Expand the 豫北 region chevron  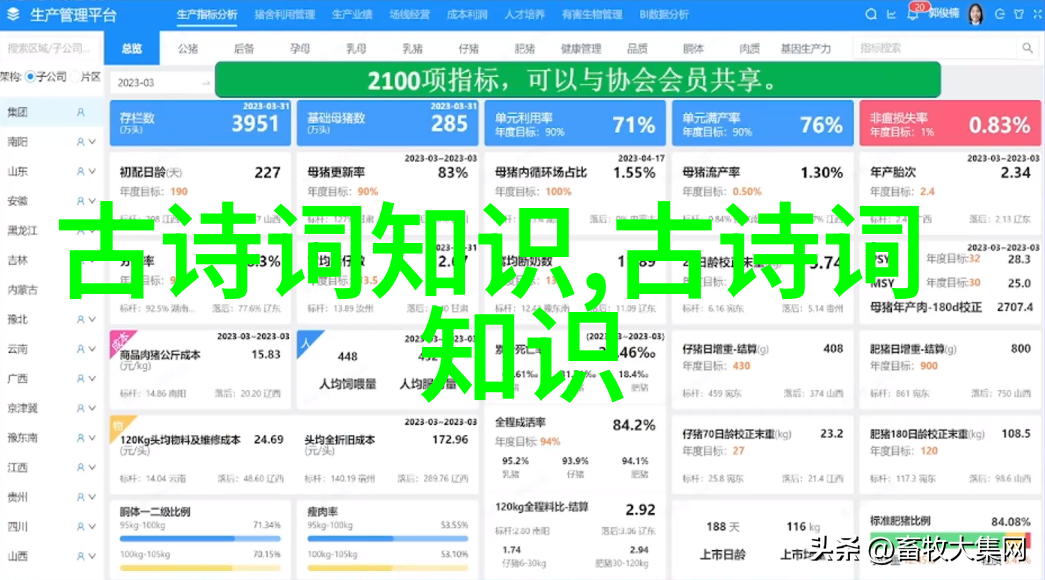93,319
